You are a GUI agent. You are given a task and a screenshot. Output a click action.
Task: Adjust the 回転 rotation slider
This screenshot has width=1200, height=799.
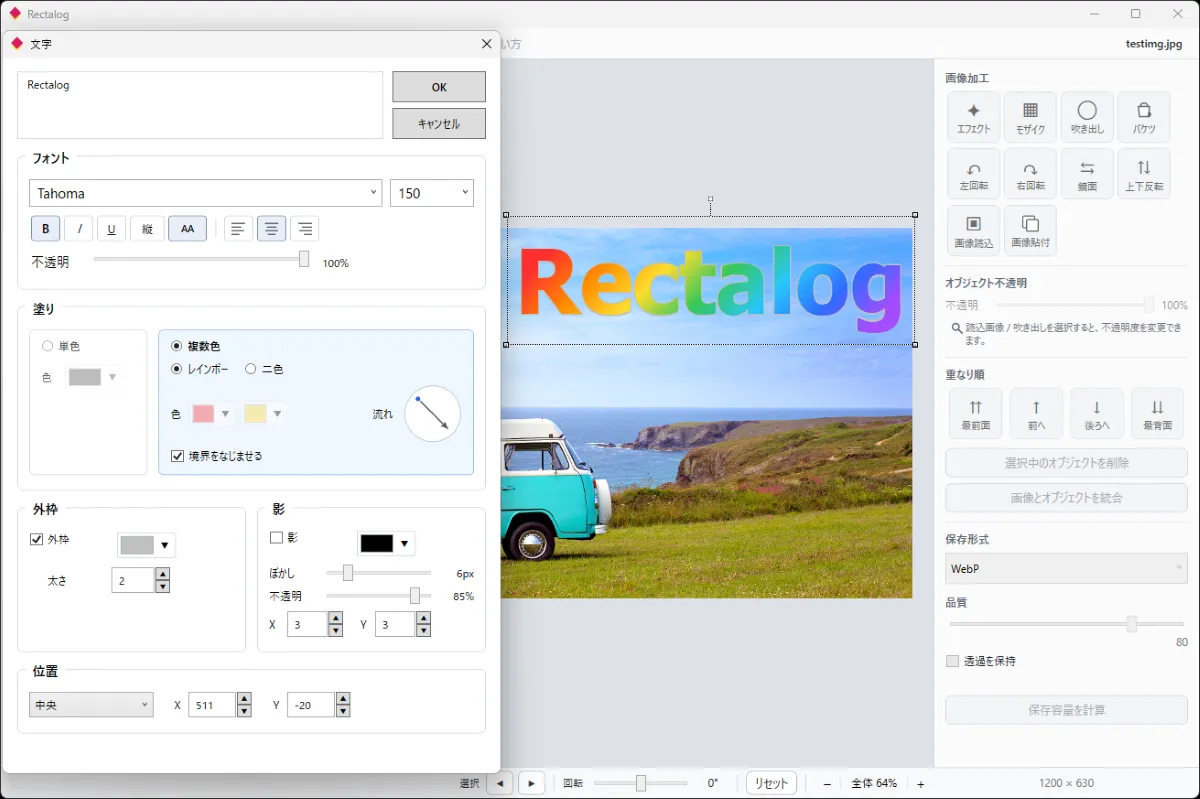pos(641,783)
